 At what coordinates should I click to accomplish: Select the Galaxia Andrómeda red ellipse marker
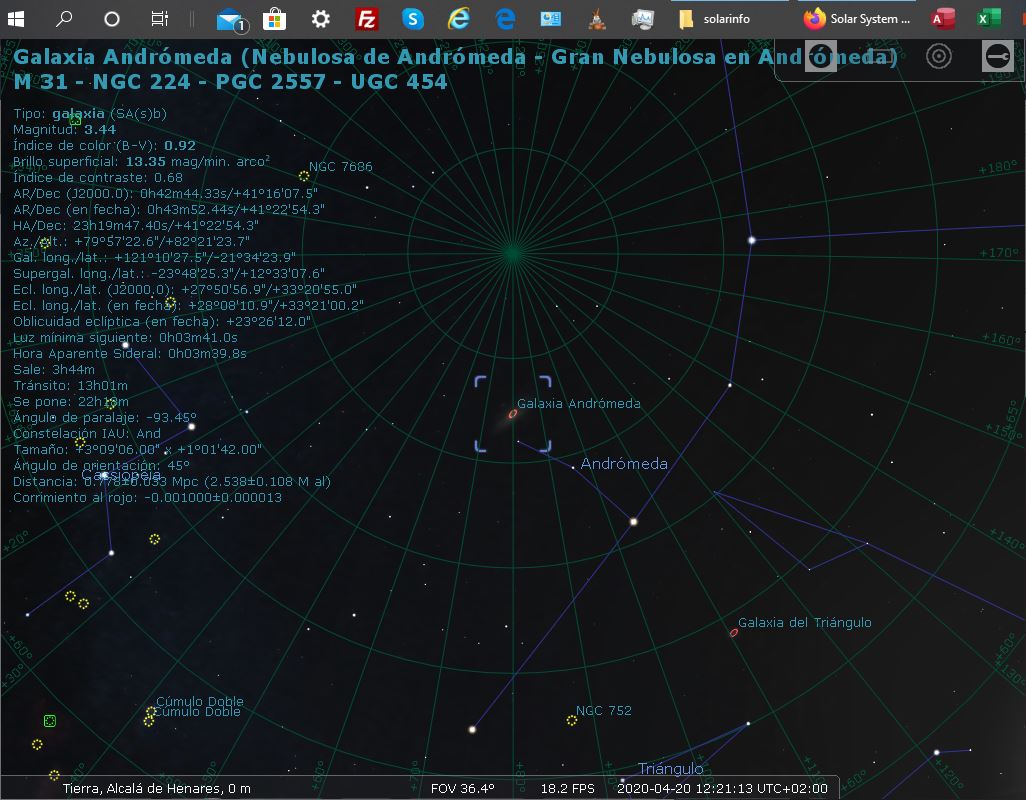pos(513,413)
